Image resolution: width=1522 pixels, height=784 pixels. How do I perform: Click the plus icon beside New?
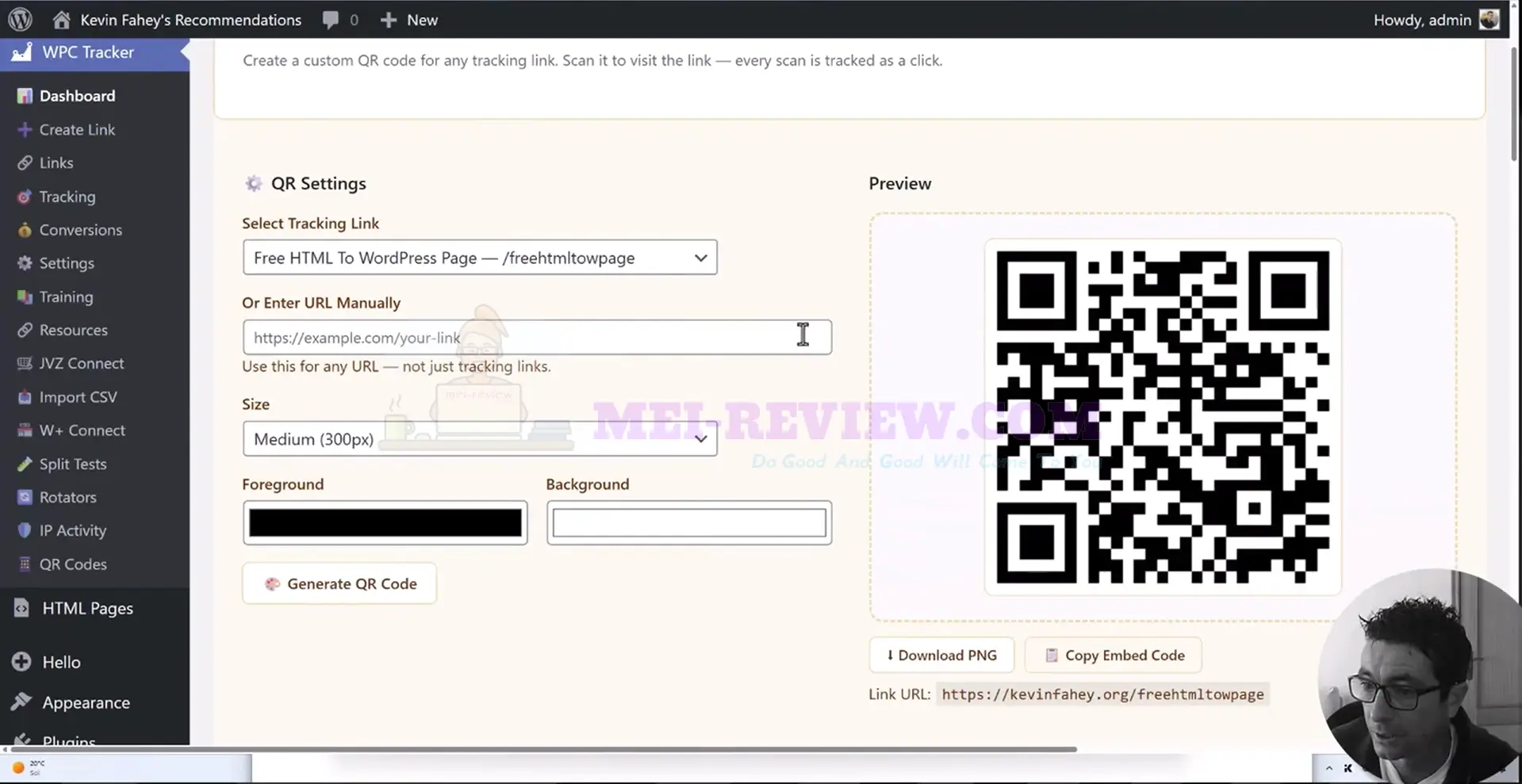pos(388,20)
